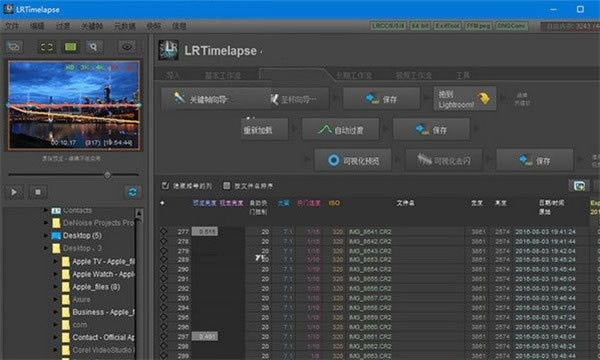This screenshot has height=360, width=600.
Task: Click the folder tree scrollbar up arrow
Action: (139, 213)
